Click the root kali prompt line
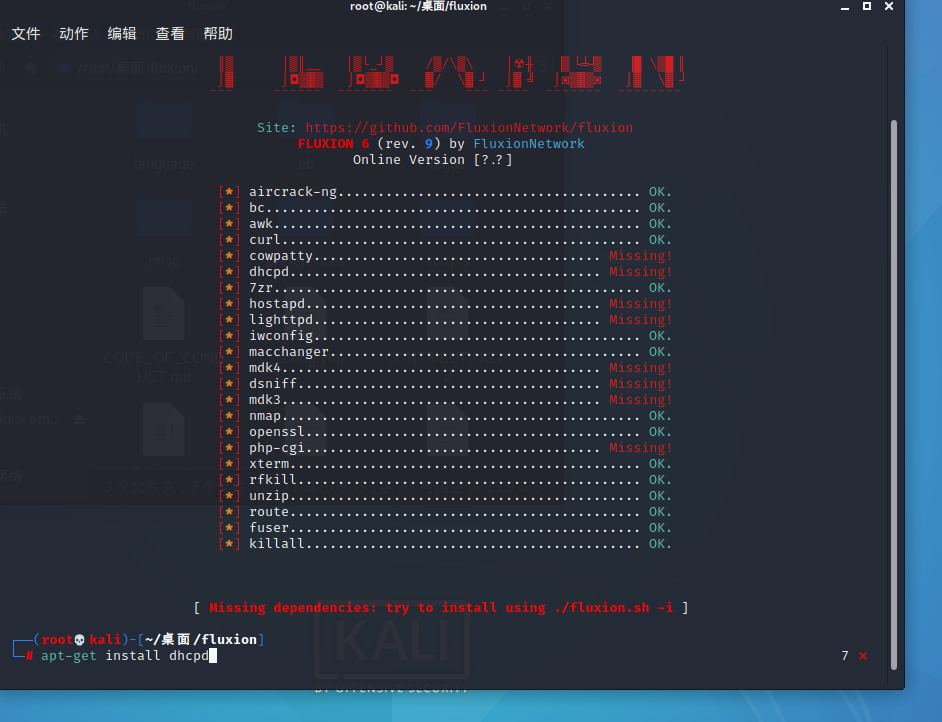The width and height of the screenshot is (942, 722). (138, 639)
